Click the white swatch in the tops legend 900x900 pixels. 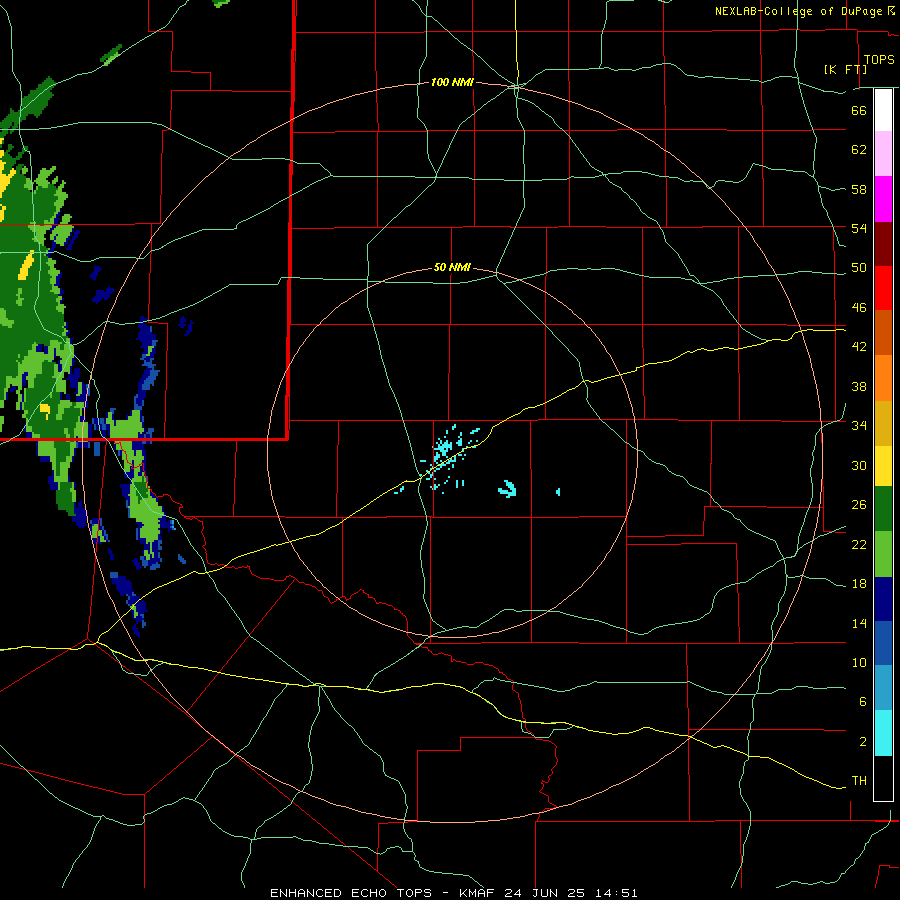(883, 110)
